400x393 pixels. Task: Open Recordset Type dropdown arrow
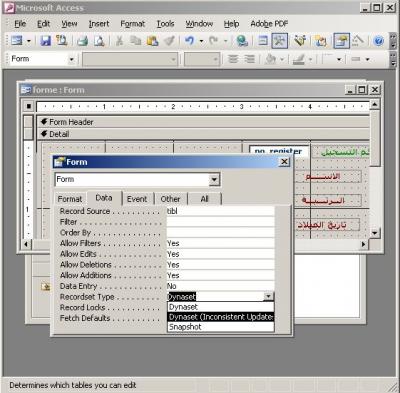(x=268, y=296)
